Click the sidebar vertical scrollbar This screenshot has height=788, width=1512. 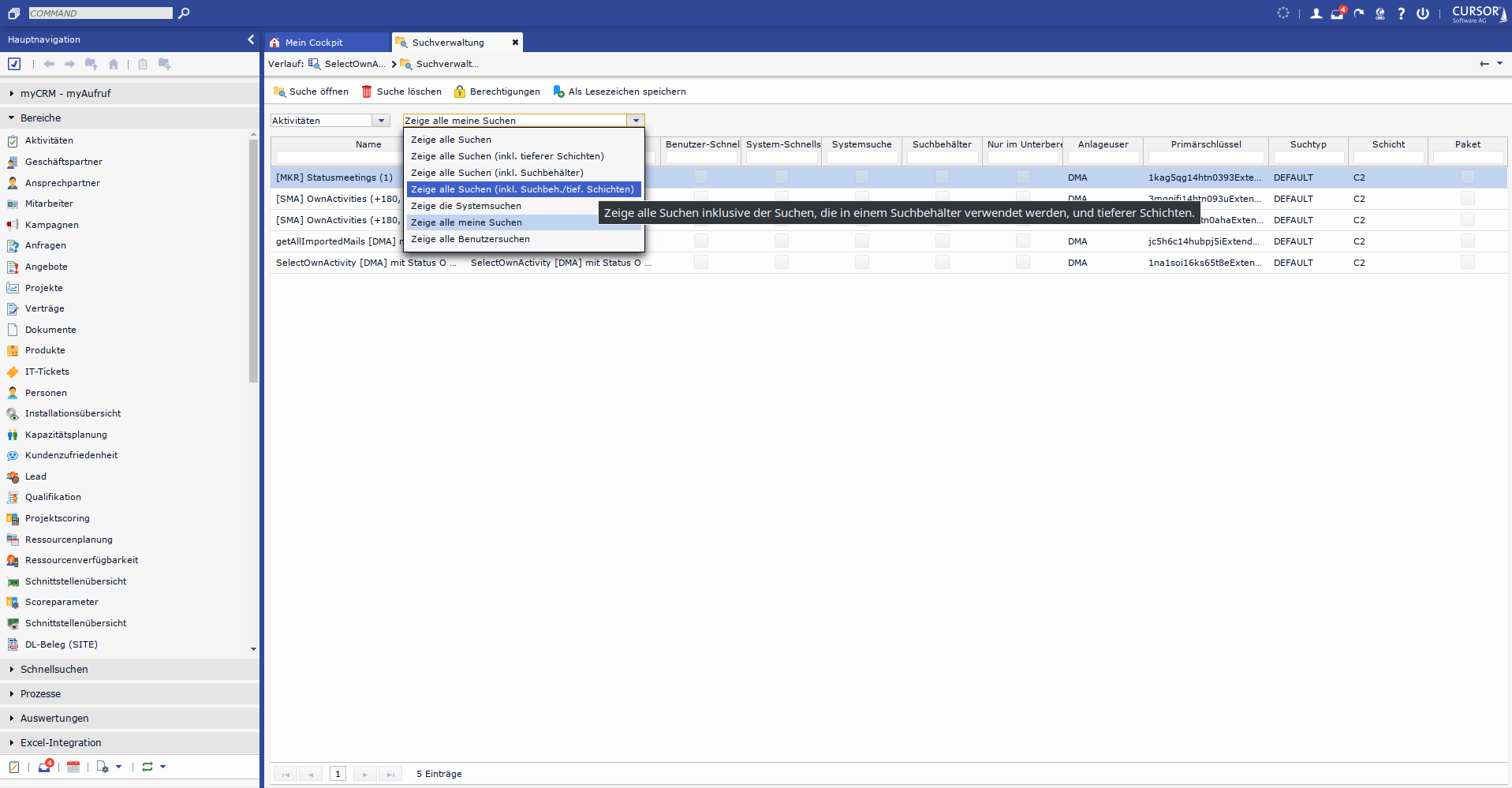pyautogui.click(x=253, y=260)
